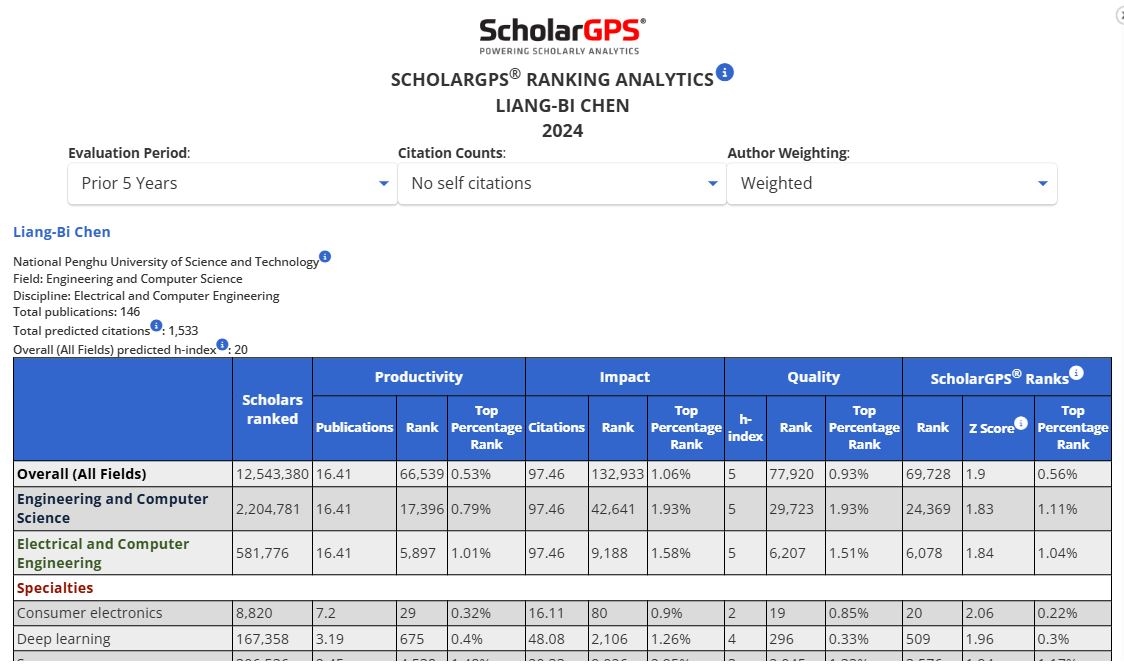This screenshot has width=1124, height=669.
Task: Click close icon at top right corner
Action: pyautogui.click(x=1120, y=14)
